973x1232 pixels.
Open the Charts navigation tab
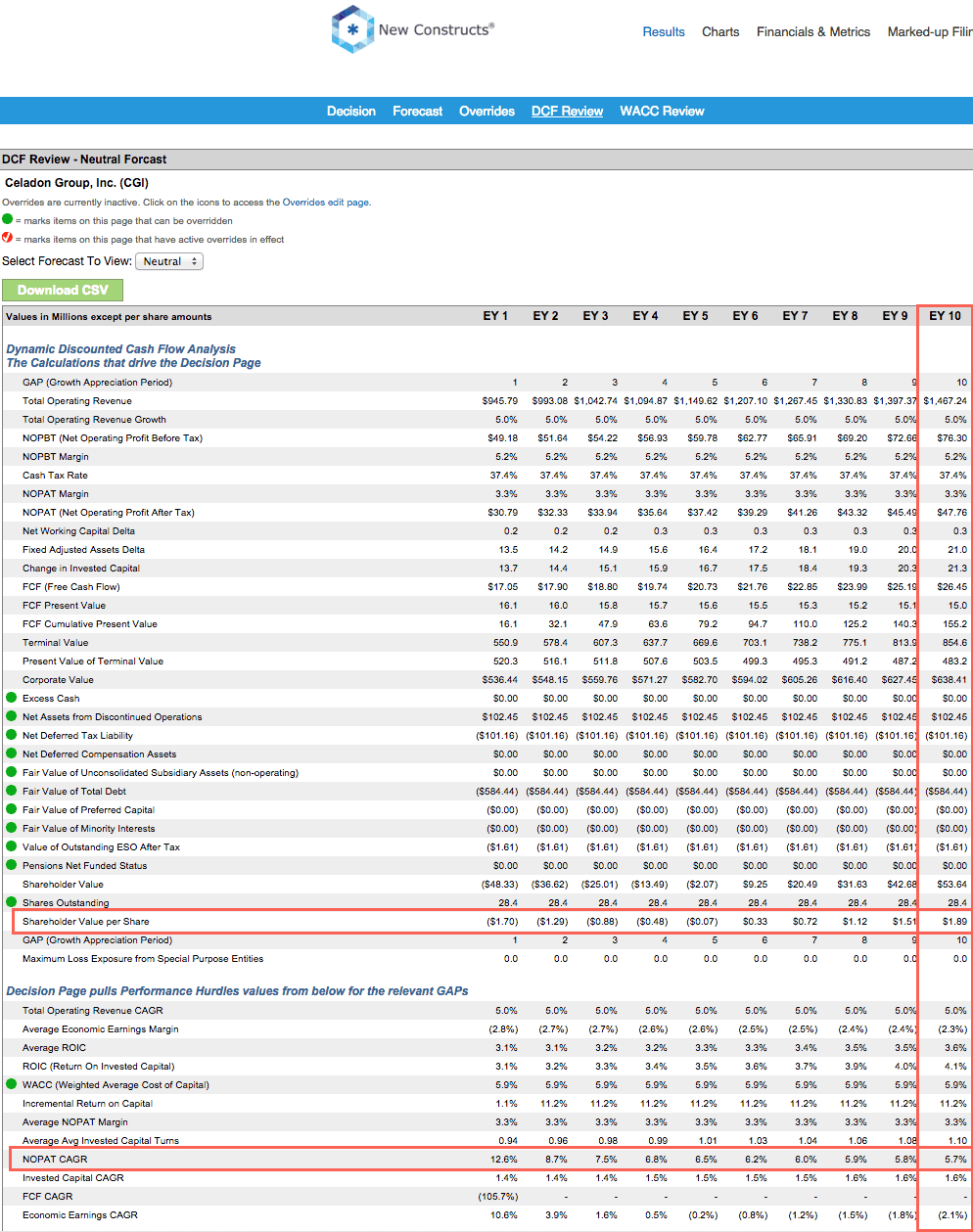[x=720, y=32]
